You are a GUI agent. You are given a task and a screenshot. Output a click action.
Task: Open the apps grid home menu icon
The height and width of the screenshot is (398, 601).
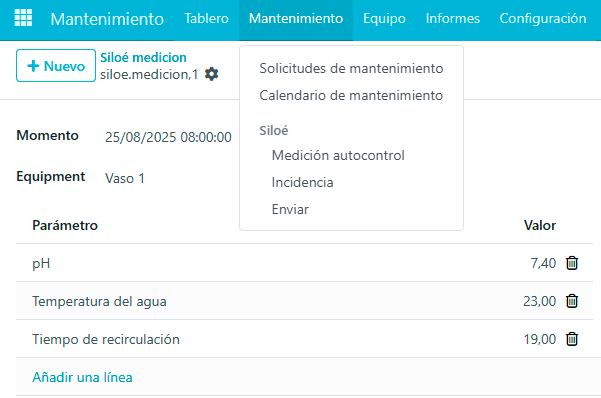[x=23, y=18]
